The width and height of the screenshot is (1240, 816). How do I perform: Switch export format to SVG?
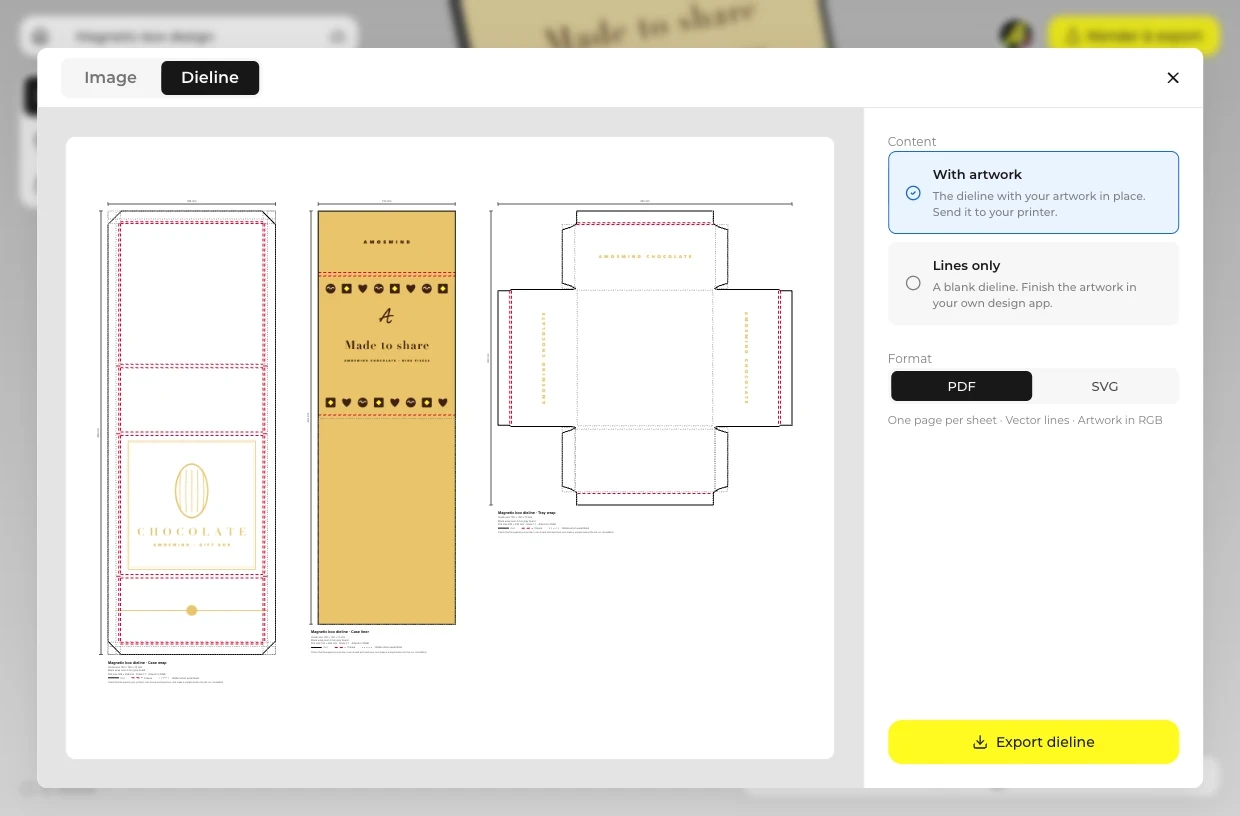(x=1105, y=386)
